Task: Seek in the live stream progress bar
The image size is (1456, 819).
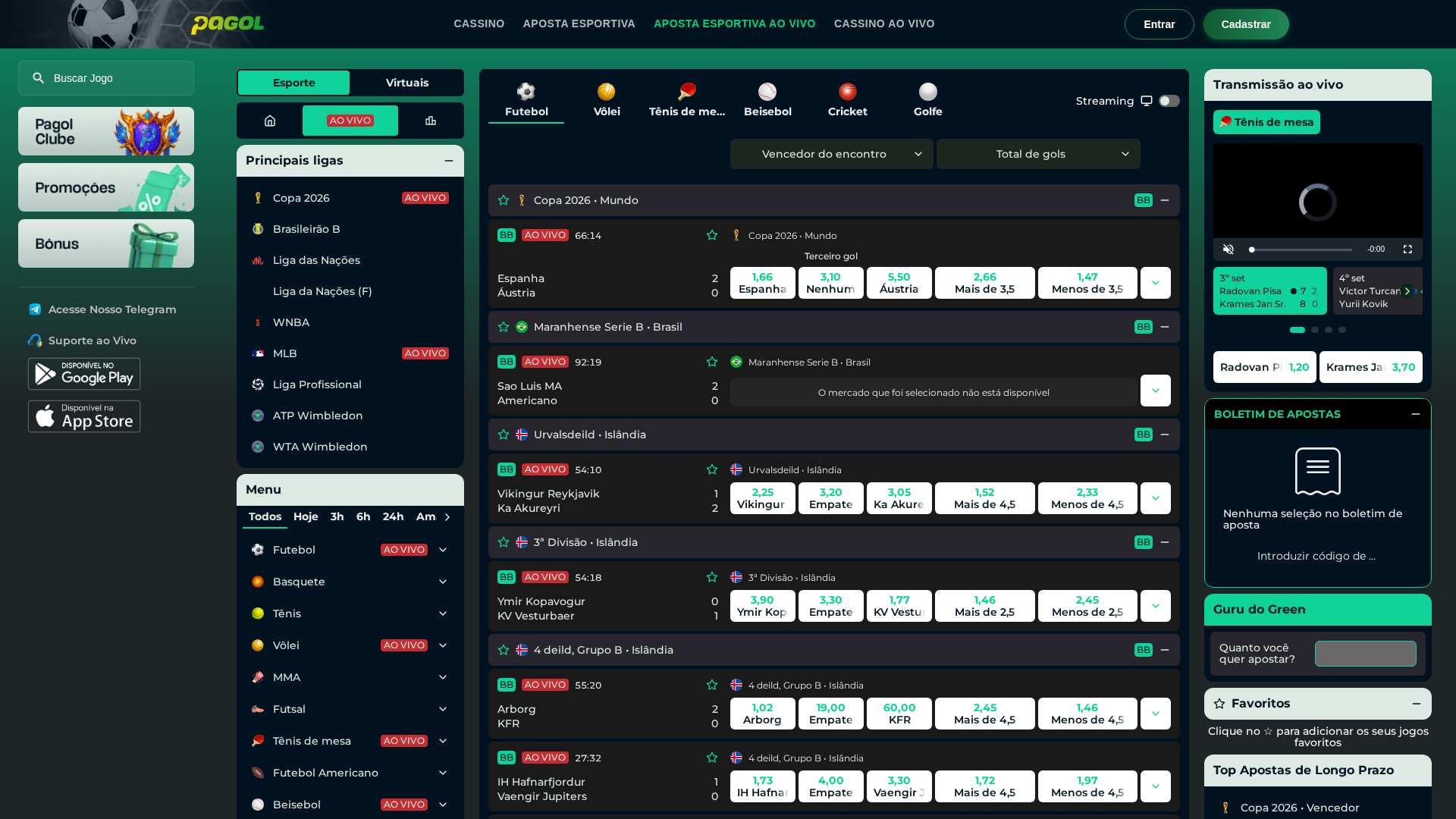Action: click(x=1301, y=249)
